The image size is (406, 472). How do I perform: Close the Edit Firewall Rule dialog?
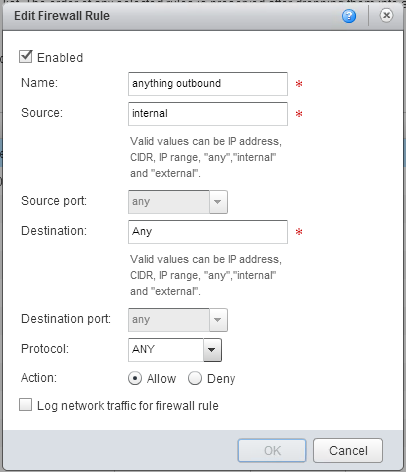click(386, 16)
